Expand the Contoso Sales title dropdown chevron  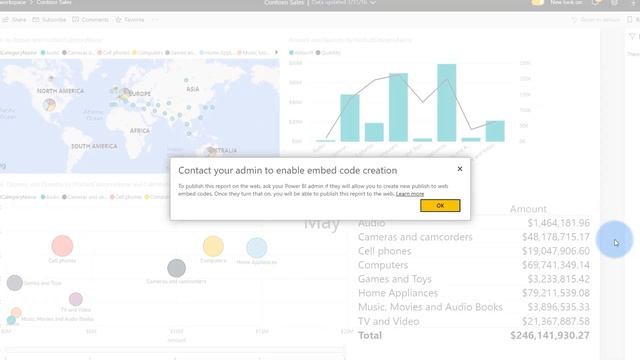coord(373,3)
